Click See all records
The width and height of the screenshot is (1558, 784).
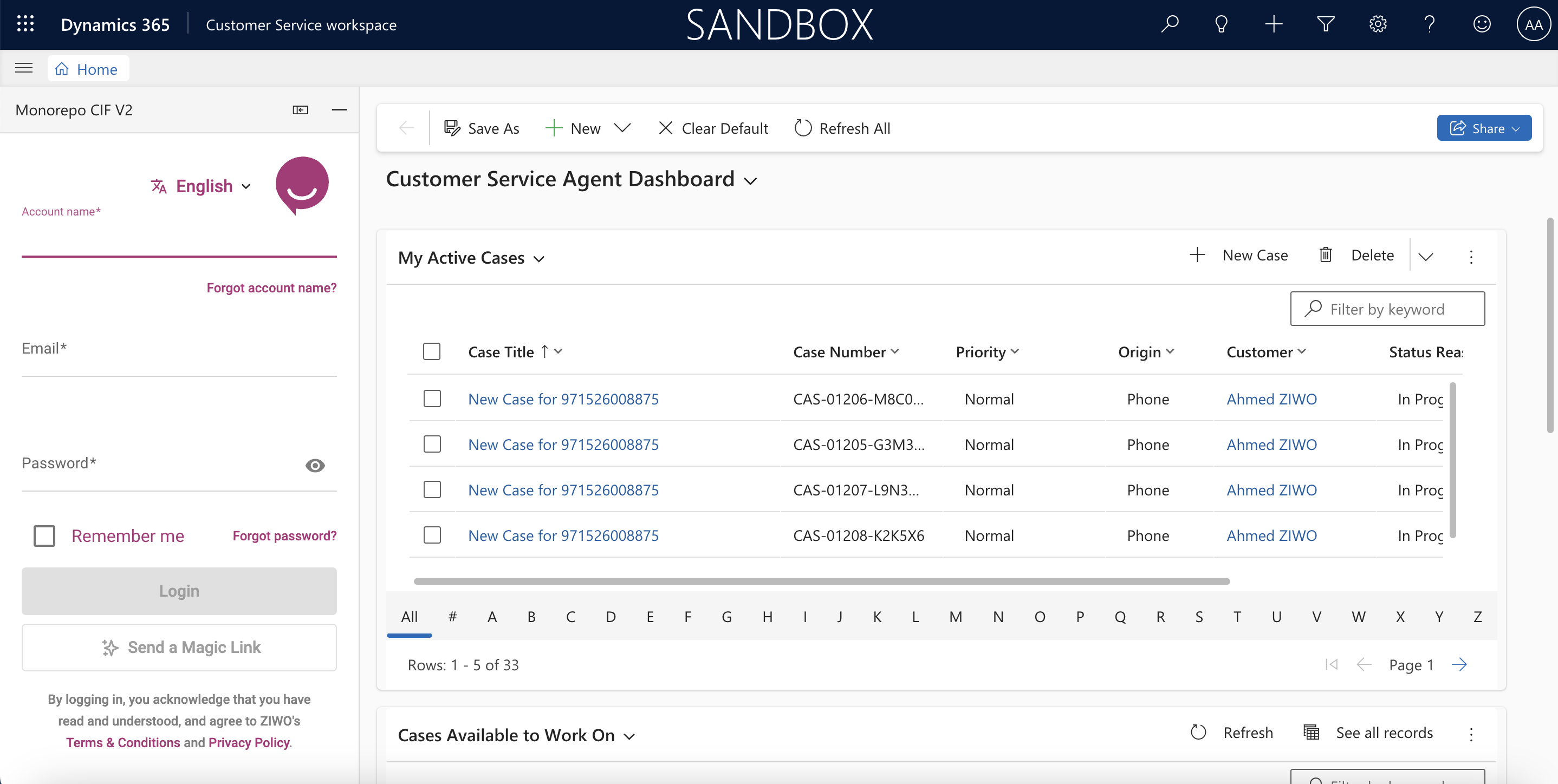tap(1368, 733)
